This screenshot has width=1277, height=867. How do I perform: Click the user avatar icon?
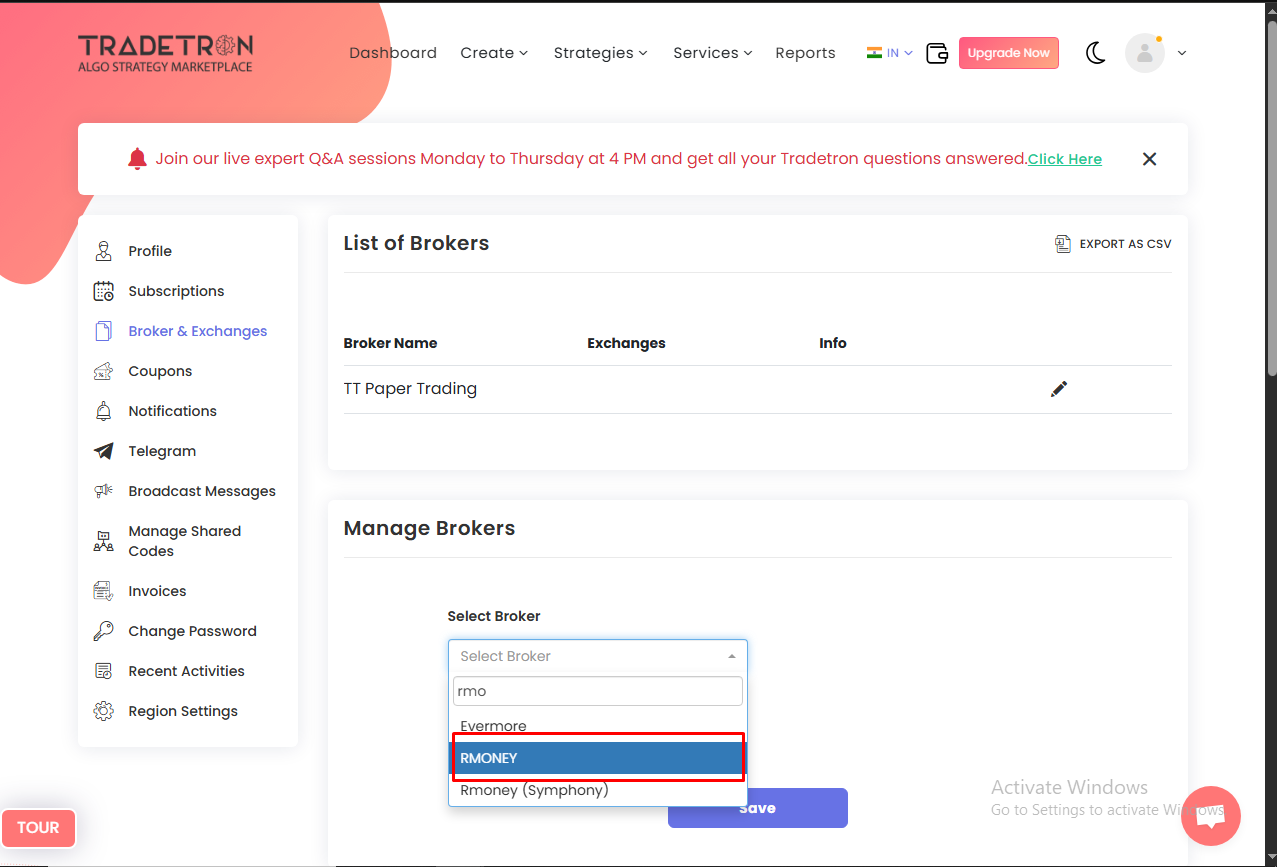1144,53
